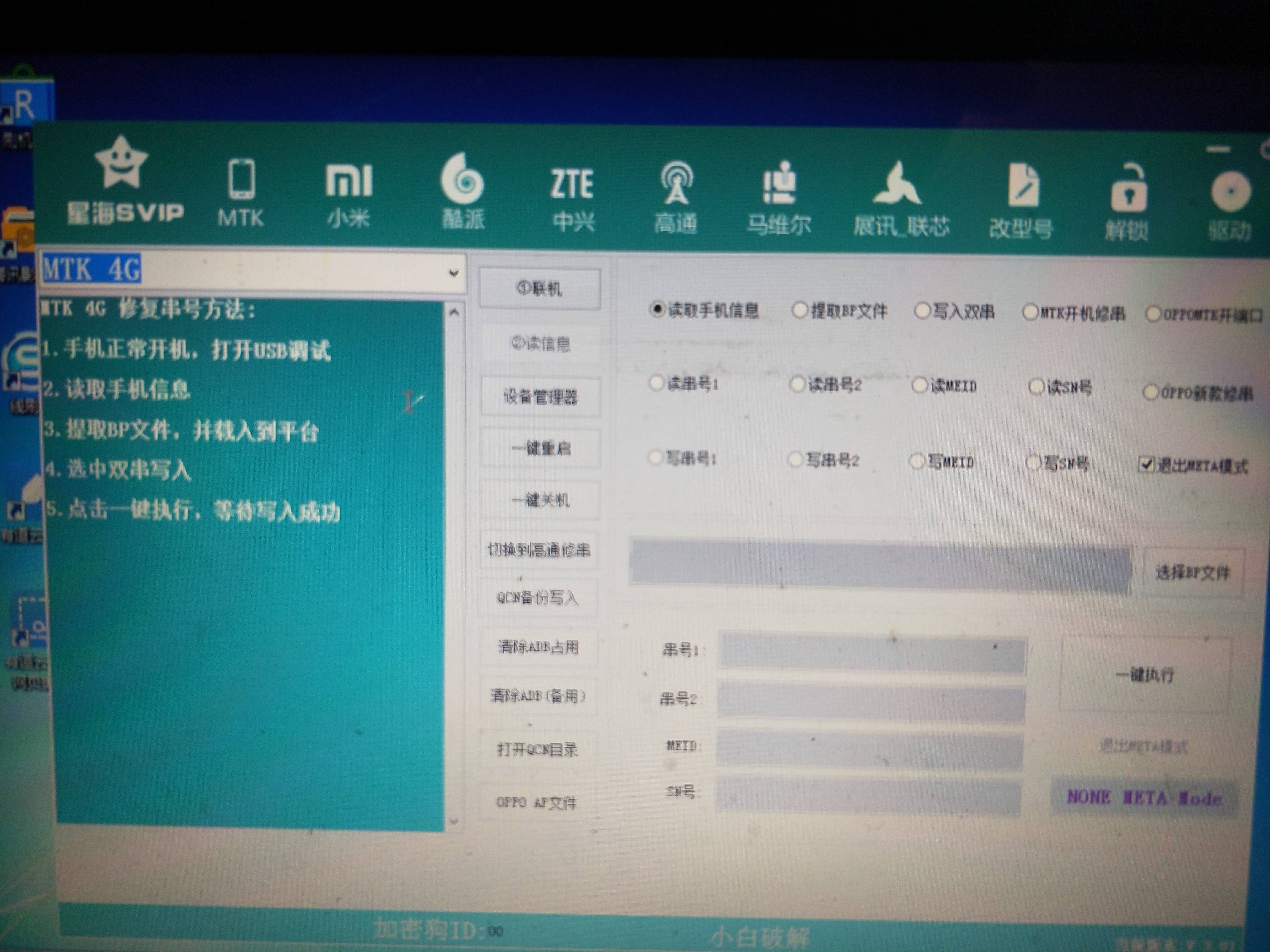The image size is (1270, 952).
Task: Select the 写串号1 radio option
Action: point(682,458)
